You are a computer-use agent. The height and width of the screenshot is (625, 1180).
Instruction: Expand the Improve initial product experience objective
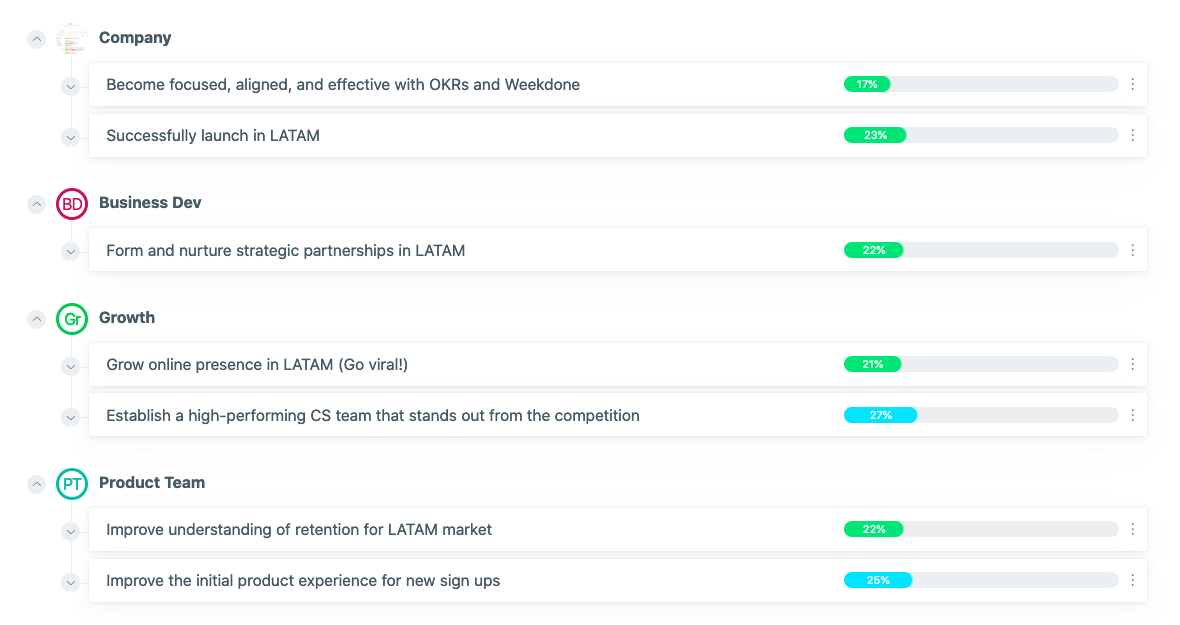70,582
